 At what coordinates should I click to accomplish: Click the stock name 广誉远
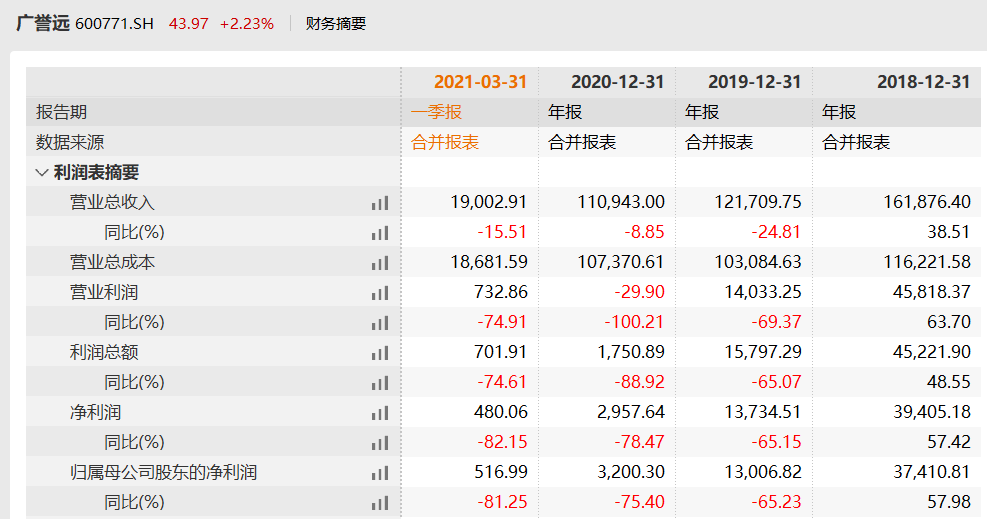(x=43, y=23)
